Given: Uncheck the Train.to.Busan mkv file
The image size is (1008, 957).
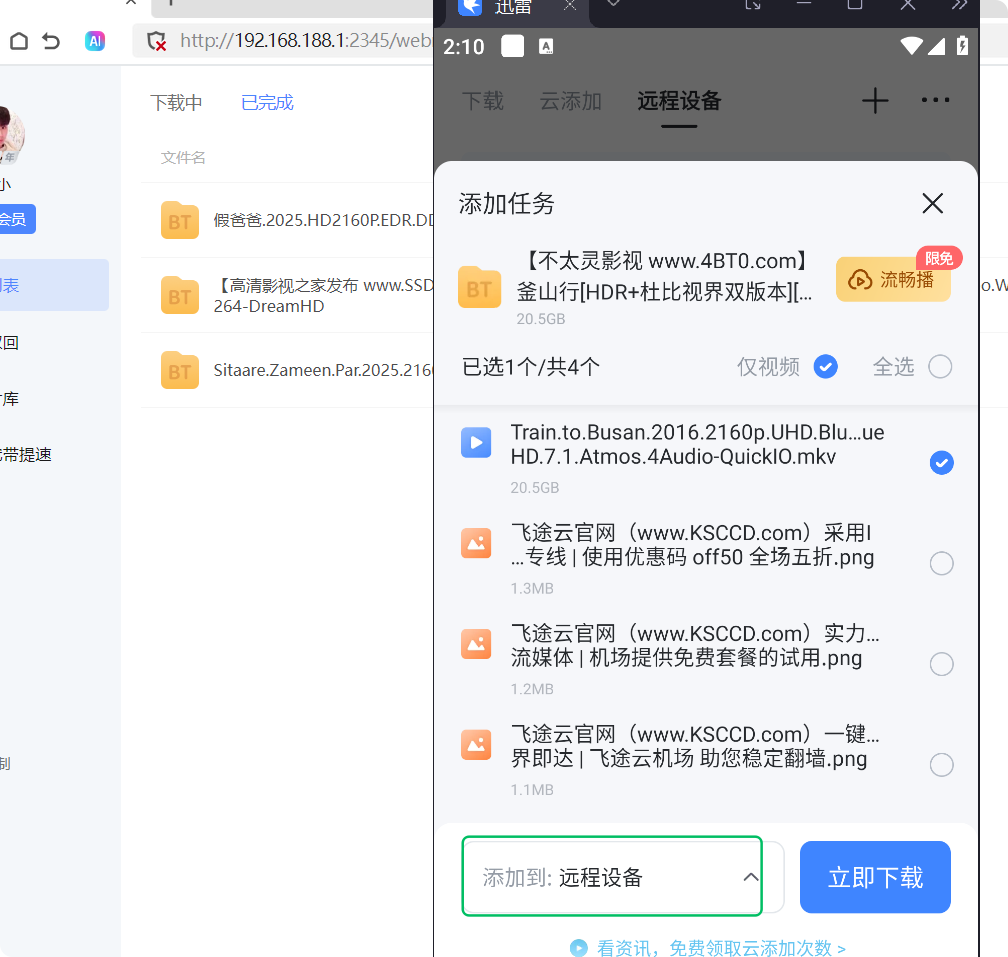Looking at the screenshot, I should [942, 463].
